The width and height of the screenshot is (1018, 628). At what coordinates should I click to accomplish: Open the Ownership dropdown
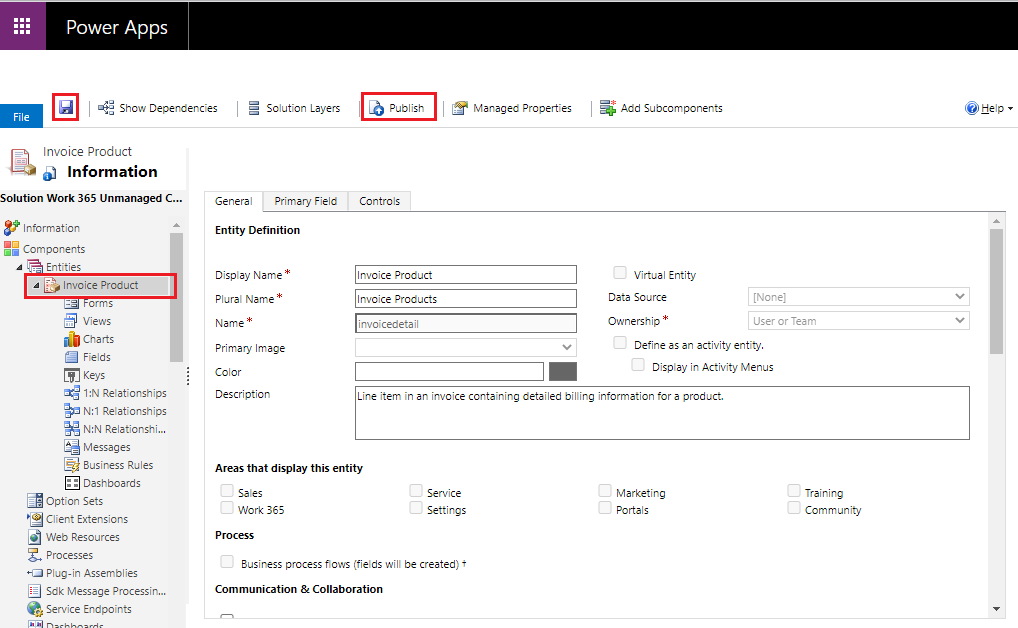coord(858,321)
